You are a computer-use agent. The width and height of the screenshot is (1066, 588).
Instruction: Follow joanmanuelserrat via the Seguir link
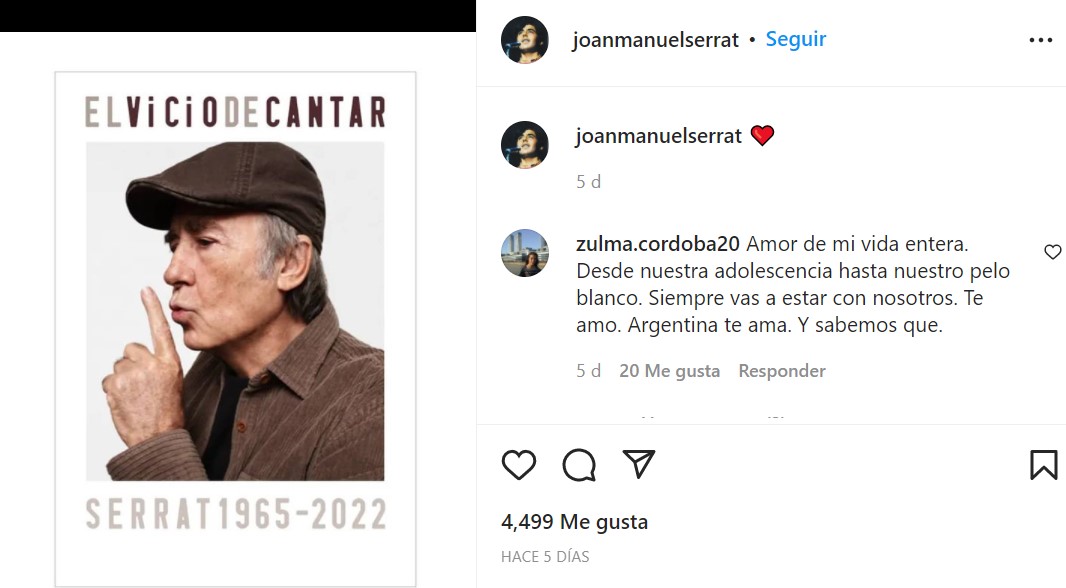(x=795, y=39)
